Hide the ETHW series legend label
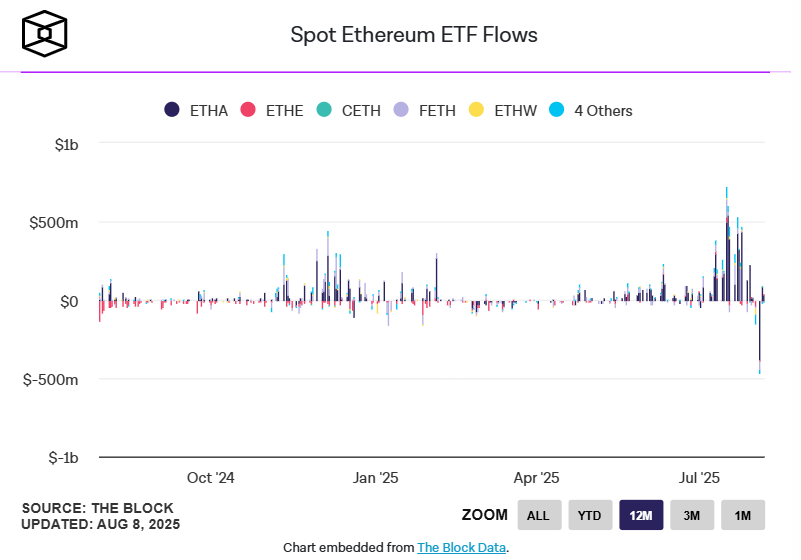 pyautogui.click(x=516, y=111)
